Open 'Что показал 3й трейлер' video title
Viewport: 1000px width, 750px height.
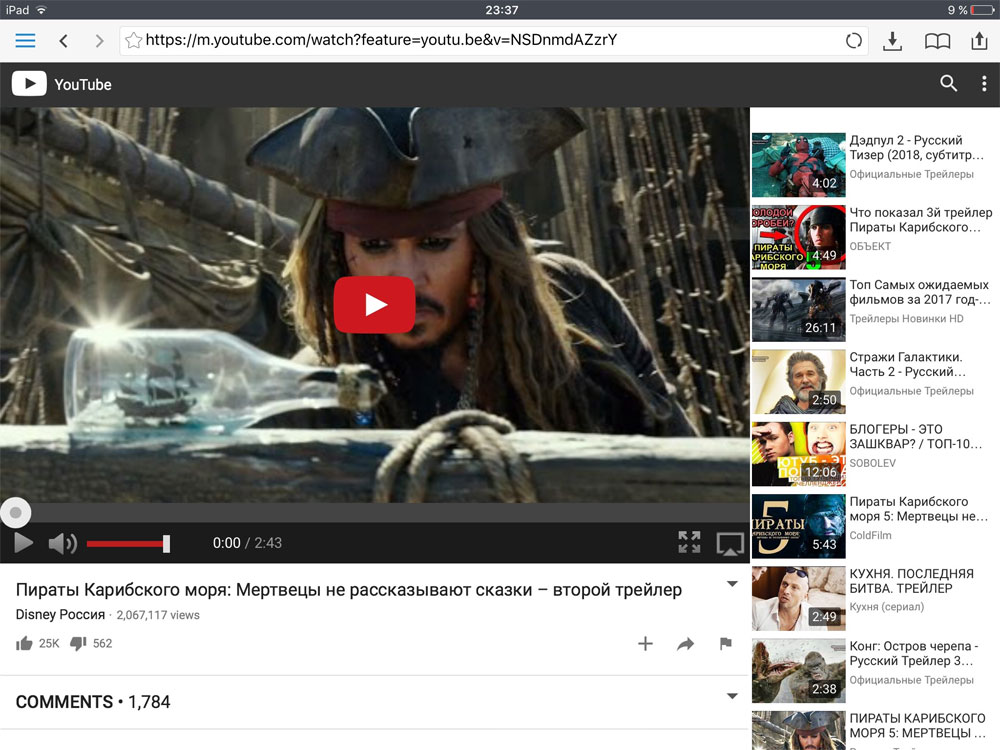tap(920, 220)
